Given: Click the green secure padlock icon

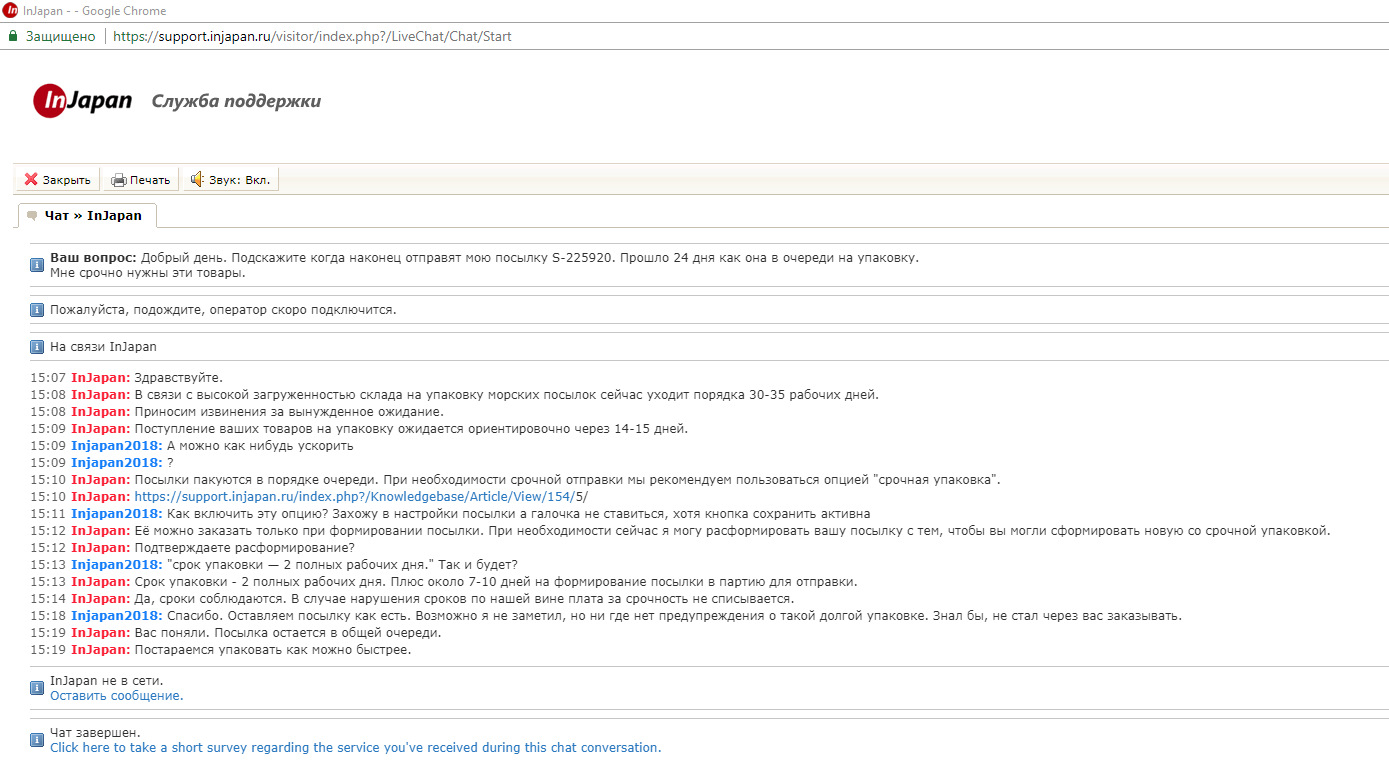Looking at the screenshot, I should 13,36.
